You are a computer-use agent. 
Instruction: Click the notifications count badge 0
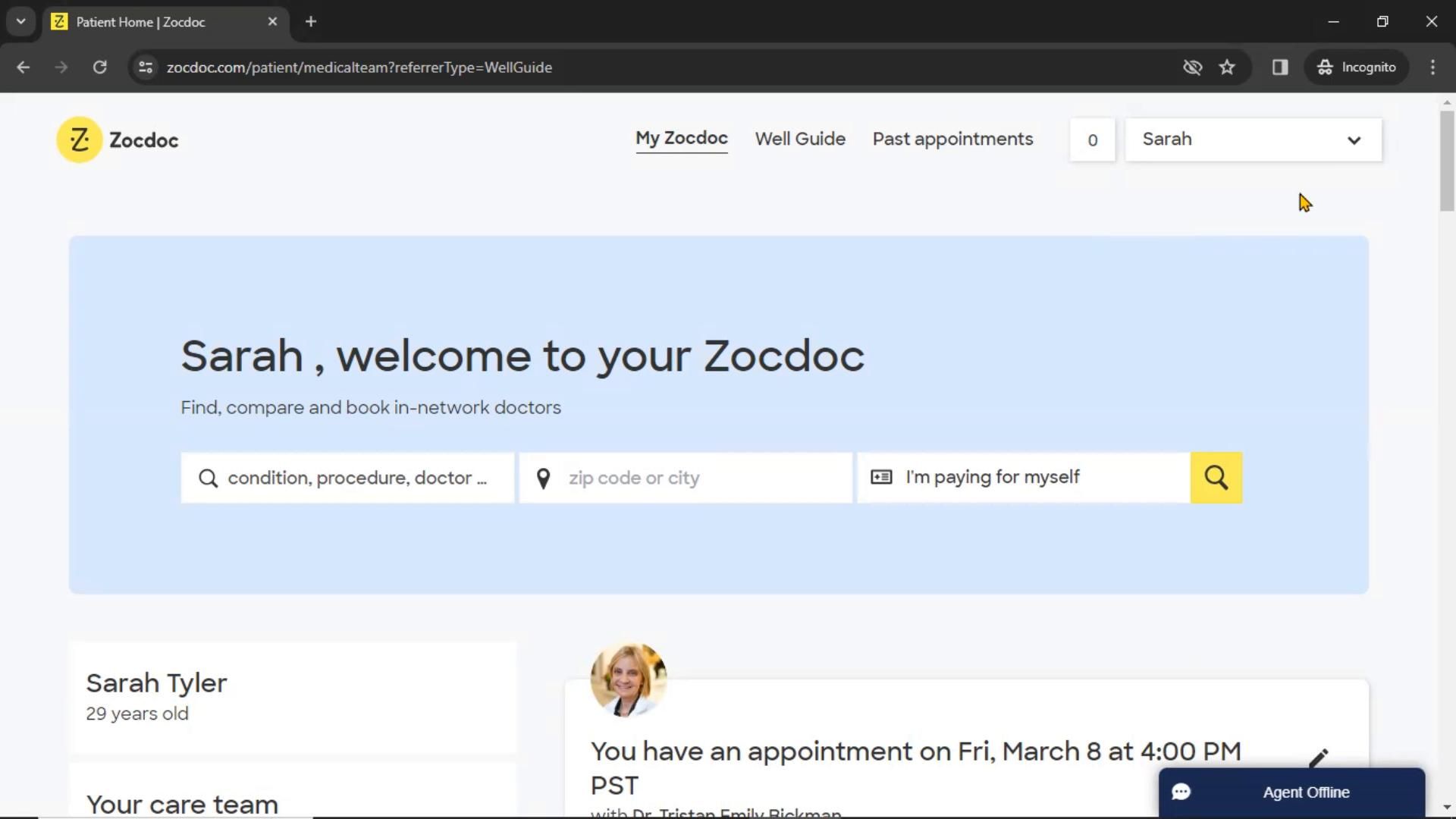pos(1092,139)
